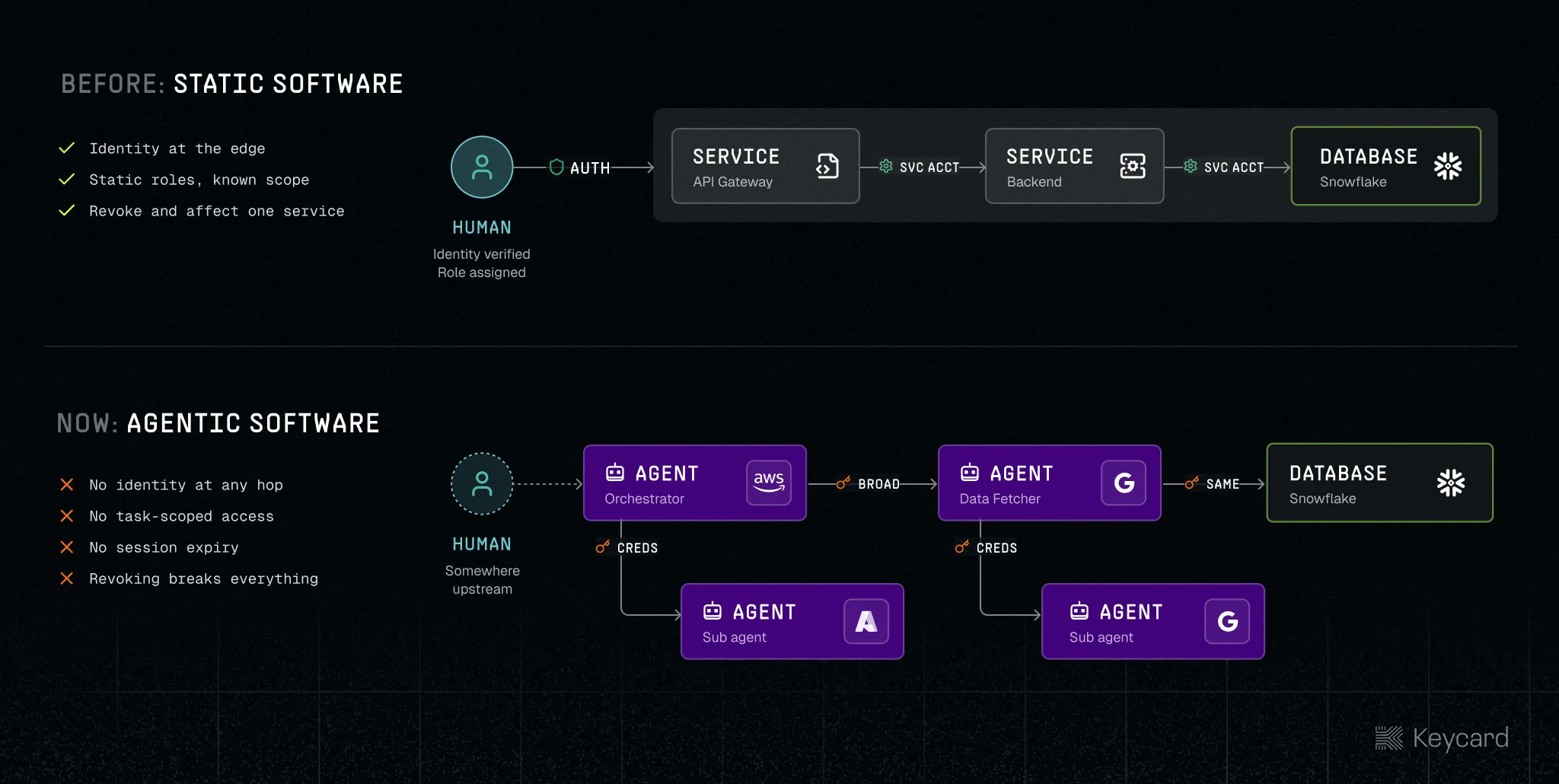Screen dimensions: 1559x784
Task: Click the AUTH label after the human
Action: pyautogui.click(x=590, y=168)
